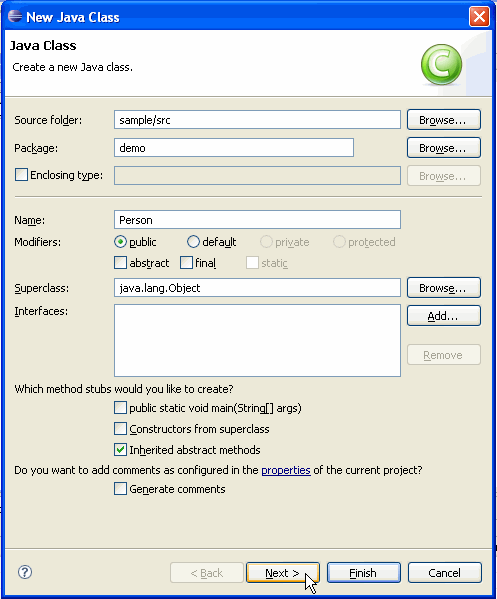Click the Package input field
The image size is (497, 599).
[234, 147]
